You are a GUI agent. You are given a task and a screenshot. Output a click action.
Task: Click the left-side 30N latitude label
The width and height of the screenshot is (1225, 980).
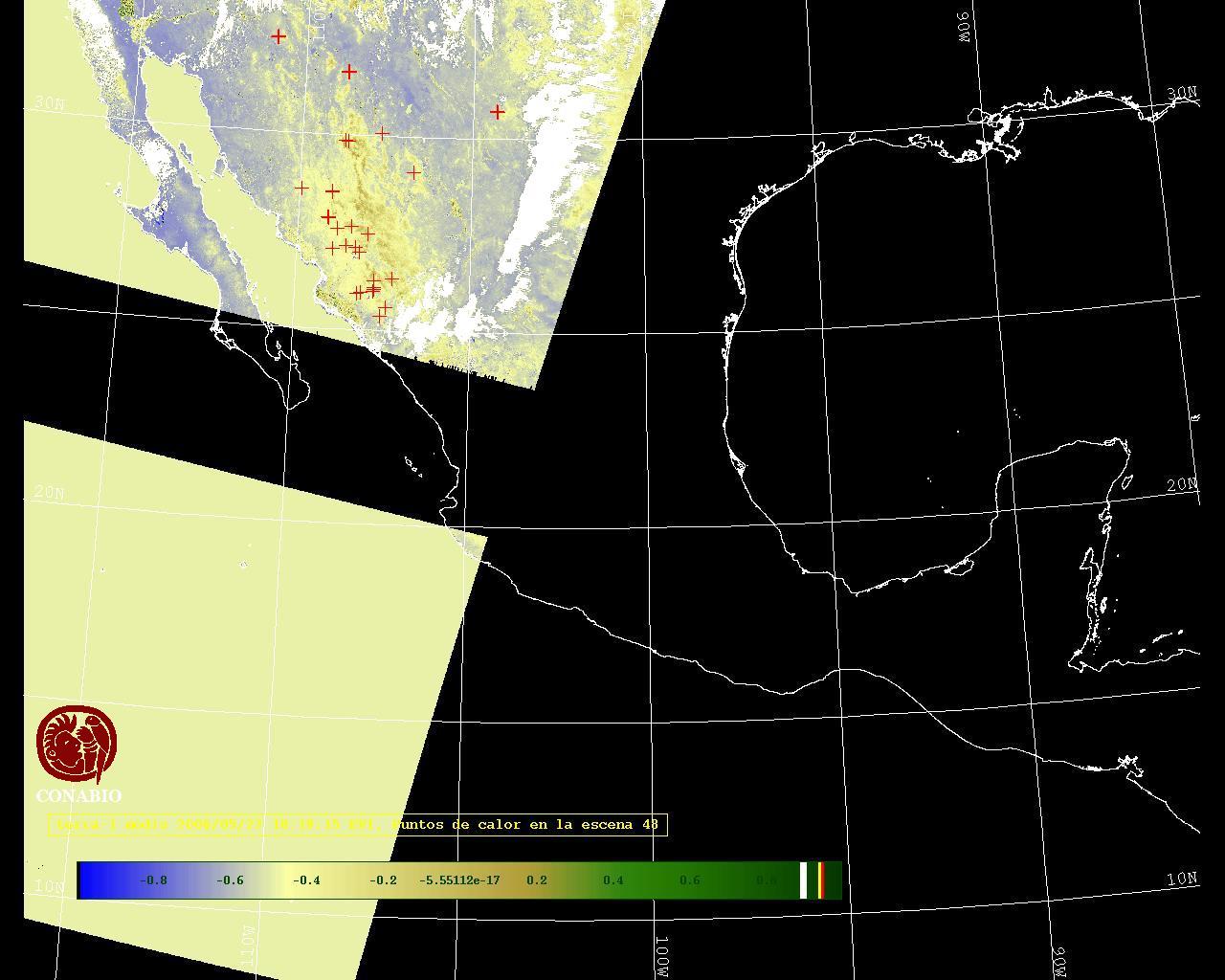click(x=49, y=102)
